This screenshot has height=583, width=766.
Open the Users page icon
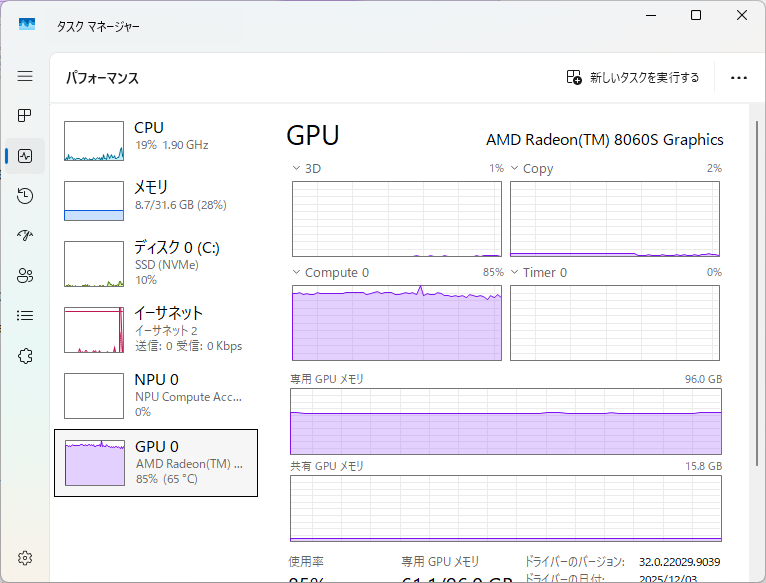pos(25,276)
